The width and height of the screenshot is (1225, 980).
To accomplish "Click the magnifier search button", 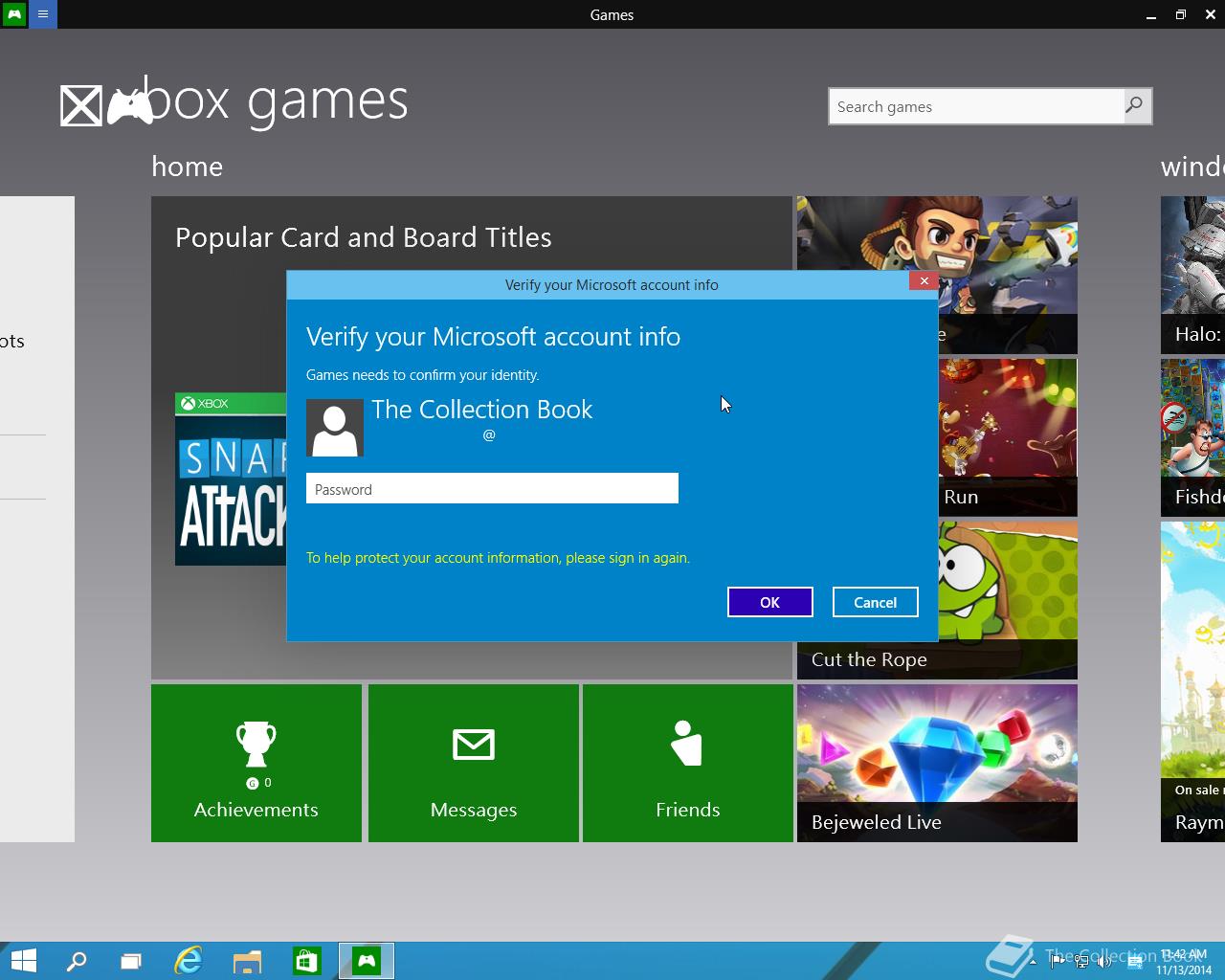I will pyautogui.click(x=1135, y=106).
